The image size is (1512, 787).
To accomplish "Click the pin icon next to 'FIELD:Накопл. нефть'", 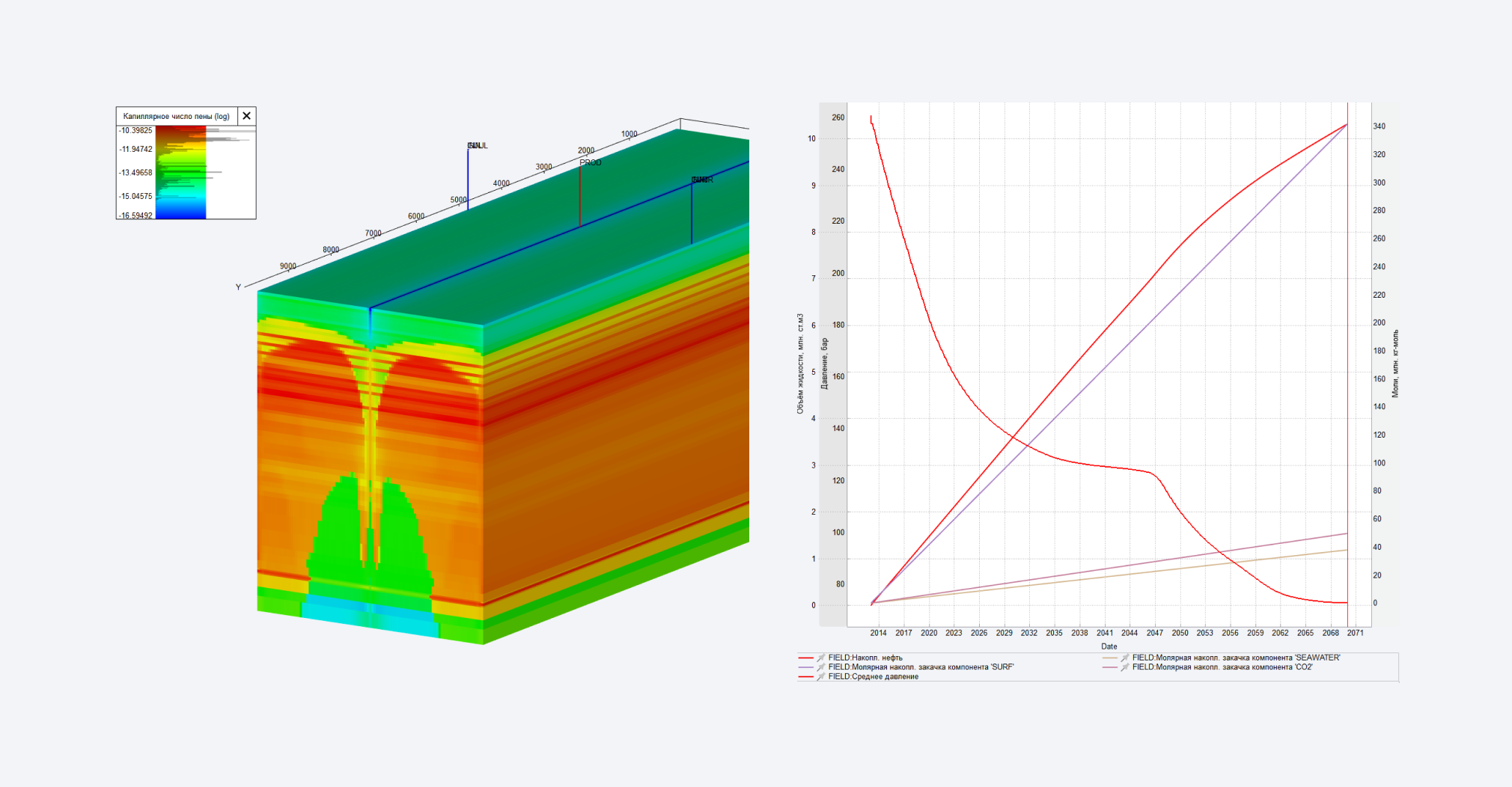I will 821,658.
